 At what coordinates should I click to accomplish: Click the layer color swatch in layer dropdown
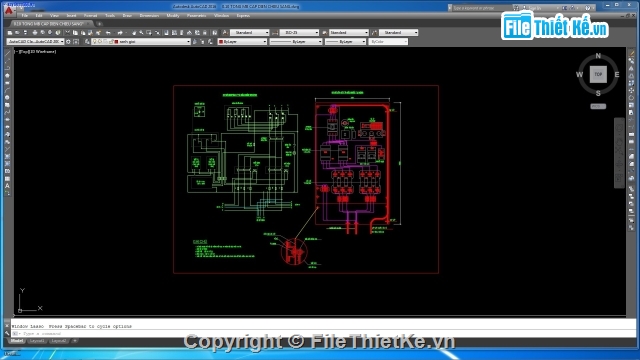(116, 42)
